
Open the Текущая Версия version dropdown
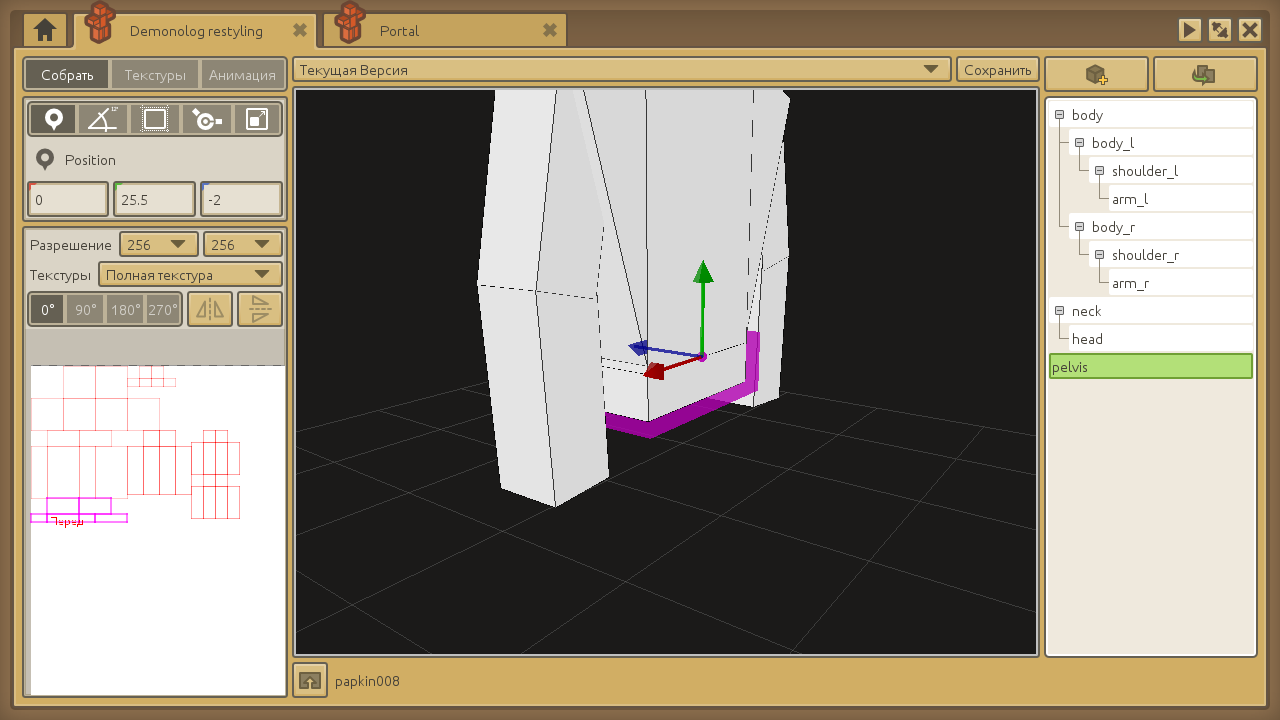click(621, 70)
